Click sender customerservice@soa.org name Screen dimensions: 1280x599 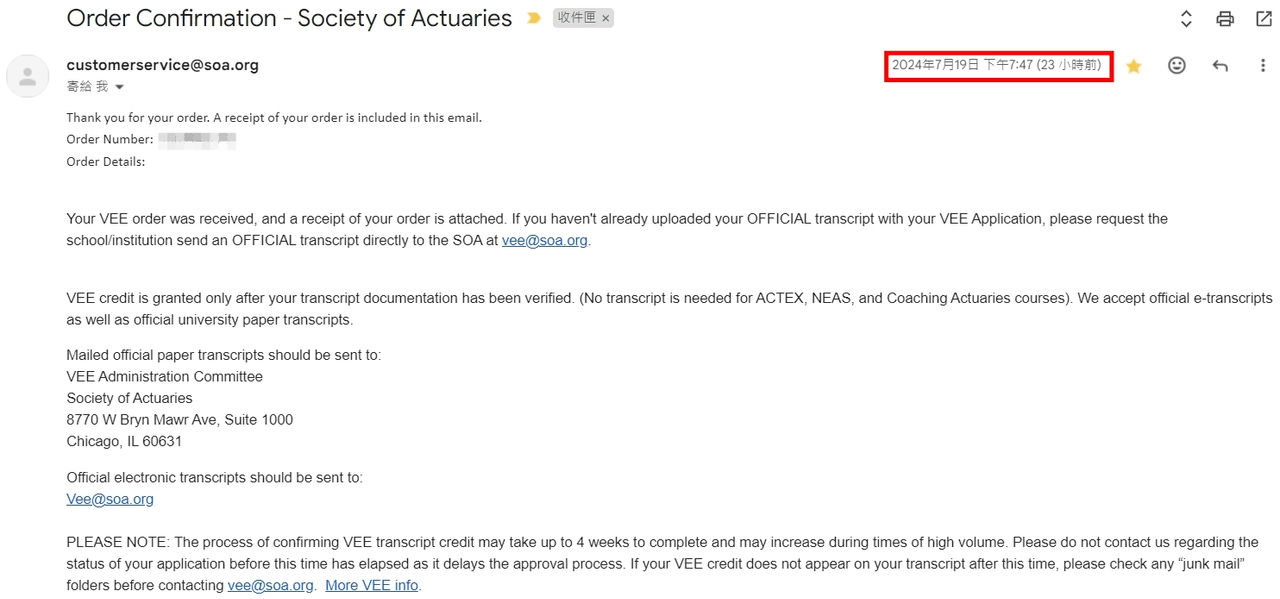point(162,65)
